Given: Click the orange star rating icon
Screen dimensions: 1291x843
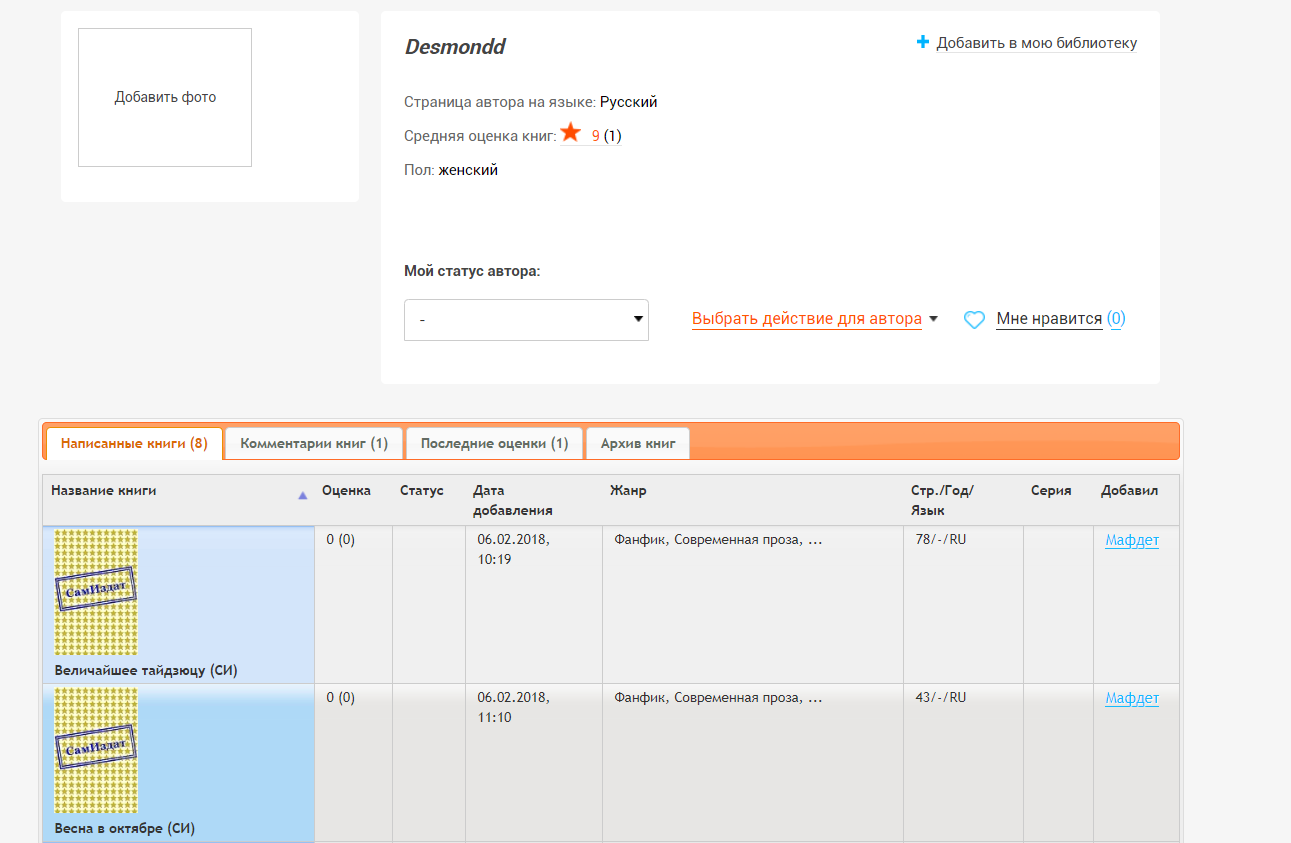Looking at the screenshot, I should (570, 132).
